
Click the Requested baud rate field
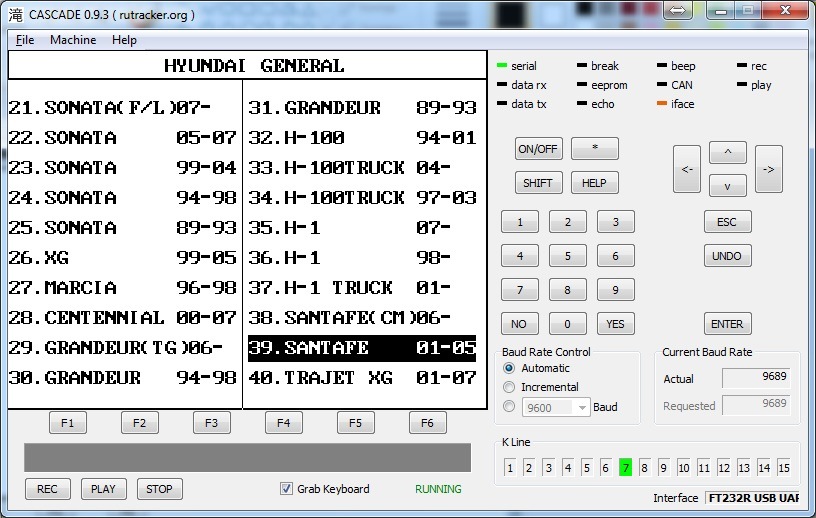click(x=756, y=405)
